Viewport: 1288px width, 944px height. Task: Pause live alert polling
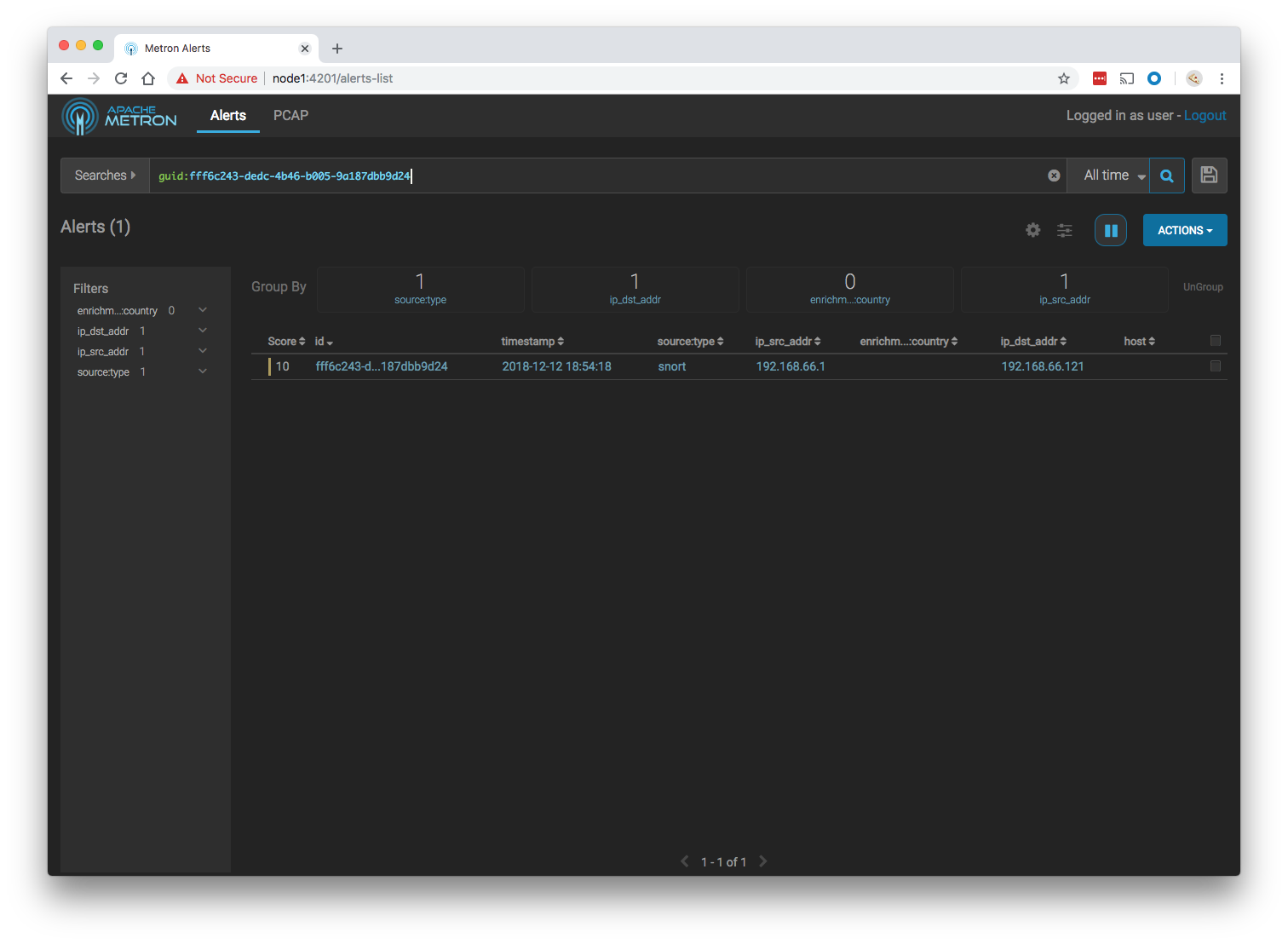tap(1111, 230)
